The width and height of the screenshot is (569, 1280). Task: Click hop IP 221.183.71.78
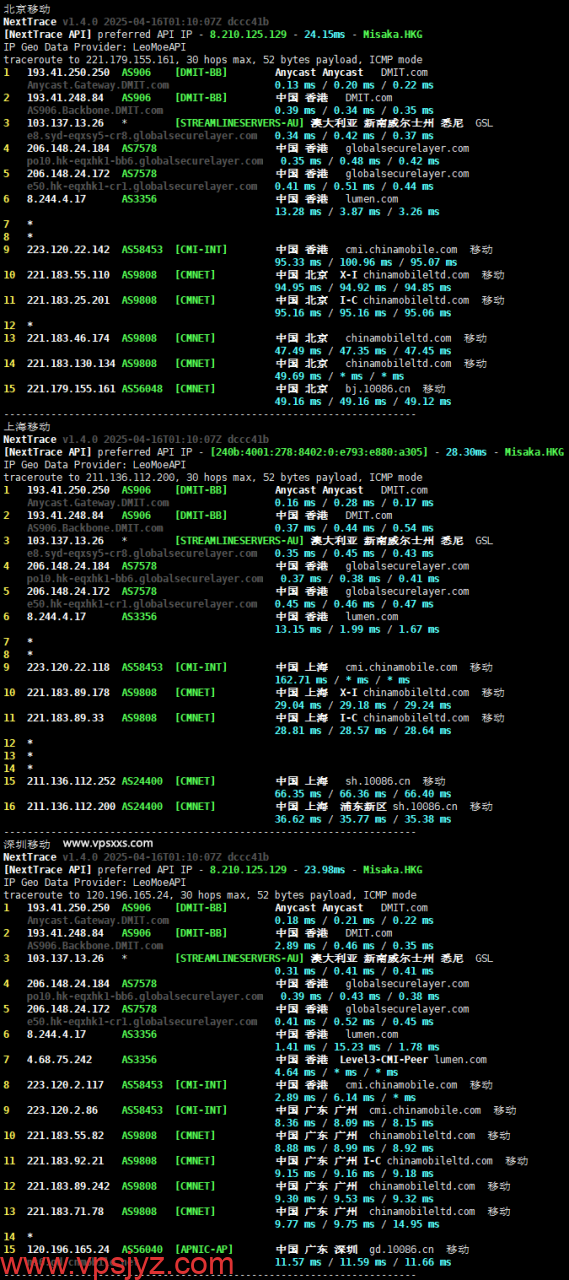tap(65, 1210)
